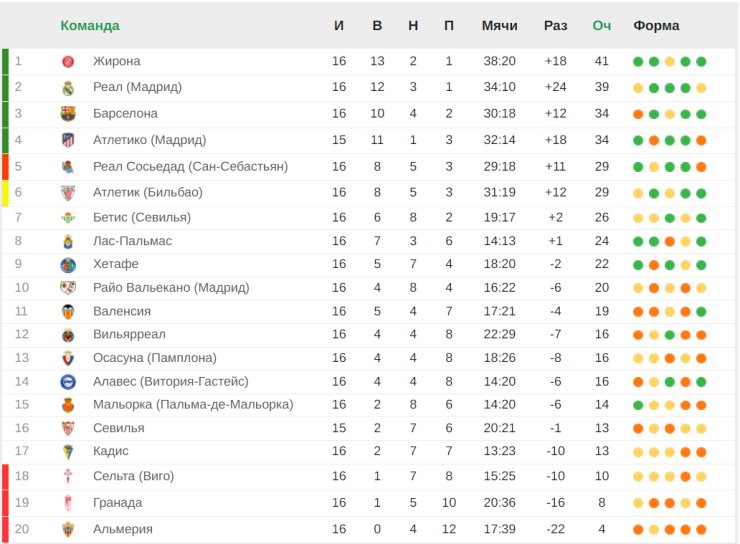Click the Athletic Bilbao crest icon

68,192
